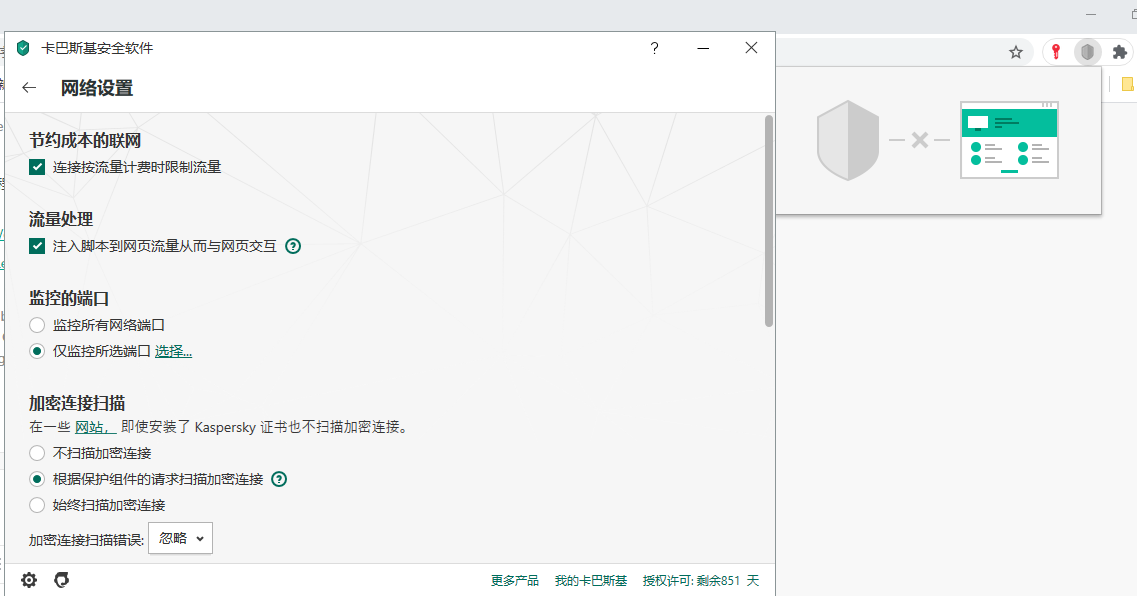The width and height of the screenshot is (1137, 596).
Task: Select 始终扫描加密连接 radio option
Action: tap(37, 505)
